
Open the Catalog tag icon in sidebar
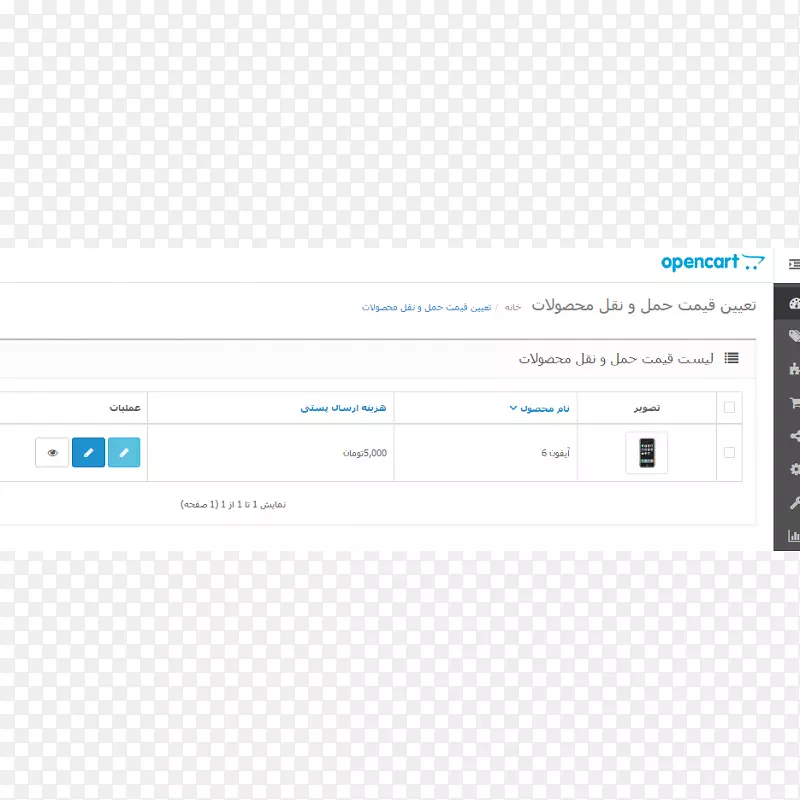794,336
